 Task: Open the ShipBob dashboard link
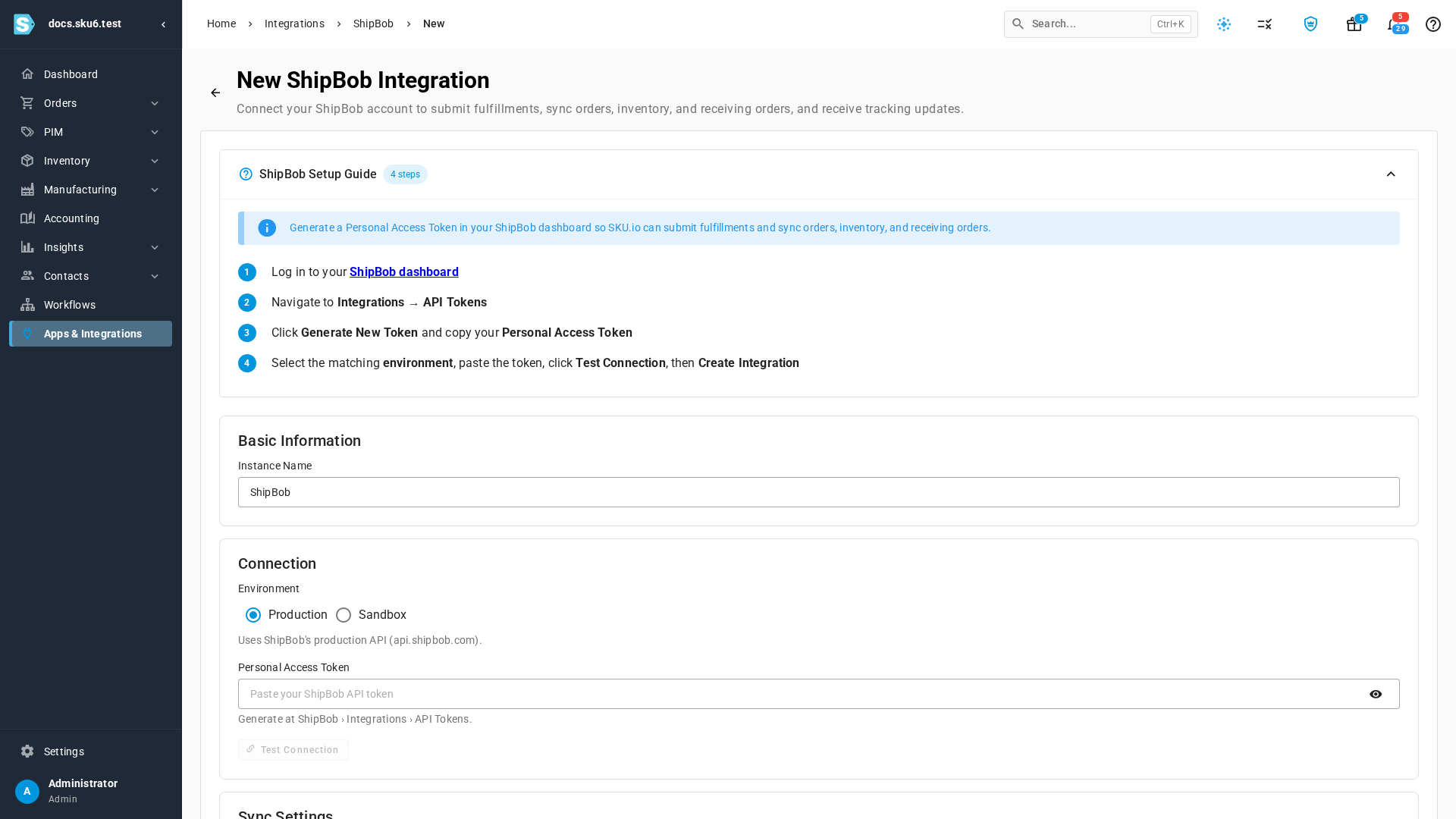(404, 272)
